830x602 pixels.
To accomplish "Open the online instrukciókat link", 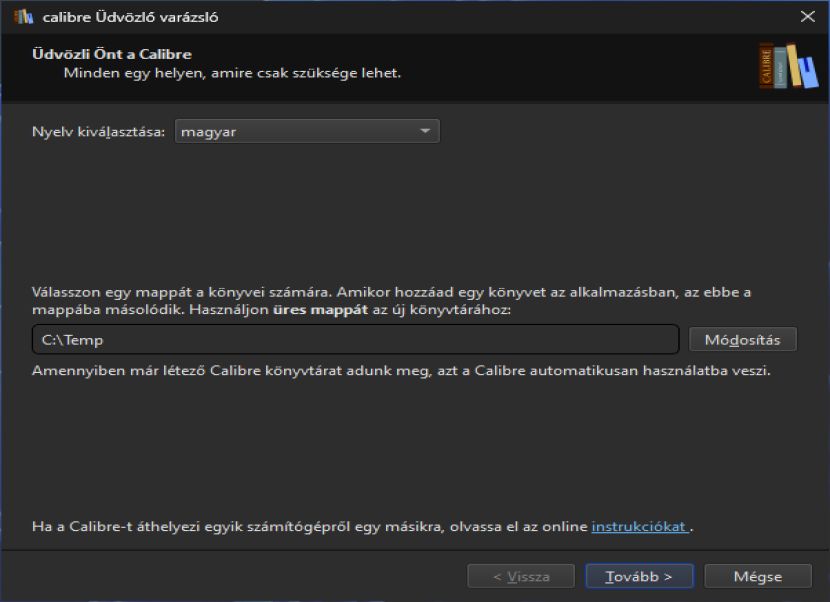I will (x=639, y=527).
